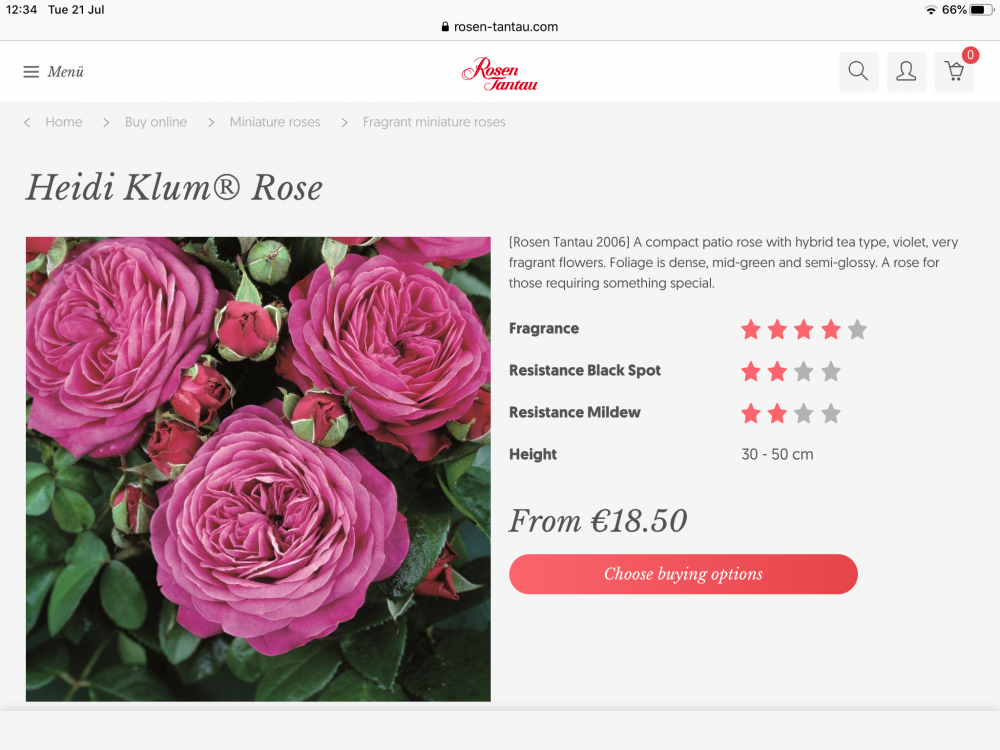Open the shopping cart icon

(x=954, y=71)
